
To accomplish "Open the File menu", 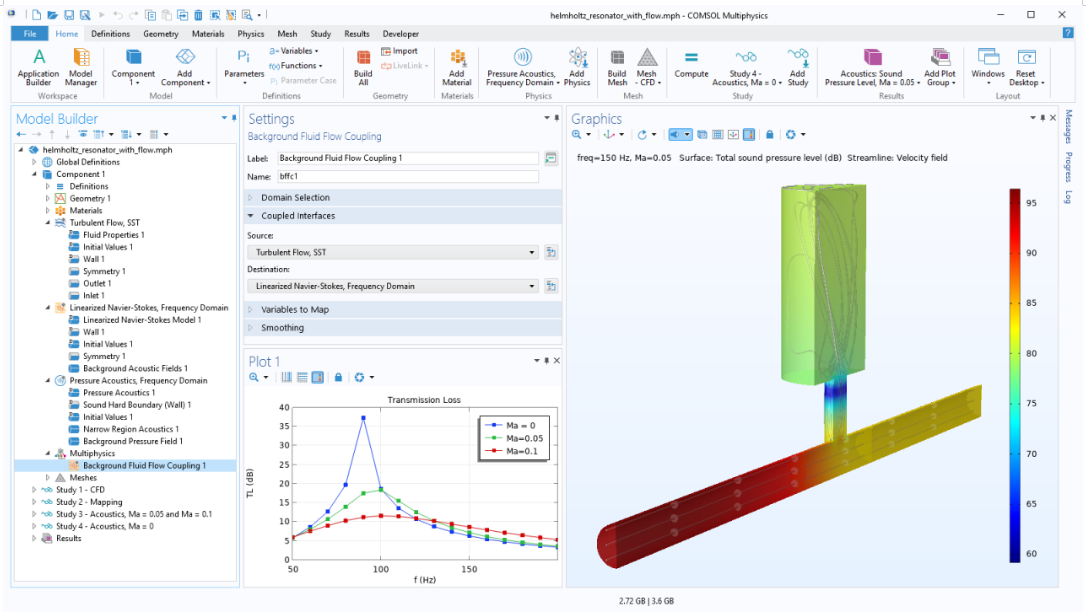I will coord(30,33).
